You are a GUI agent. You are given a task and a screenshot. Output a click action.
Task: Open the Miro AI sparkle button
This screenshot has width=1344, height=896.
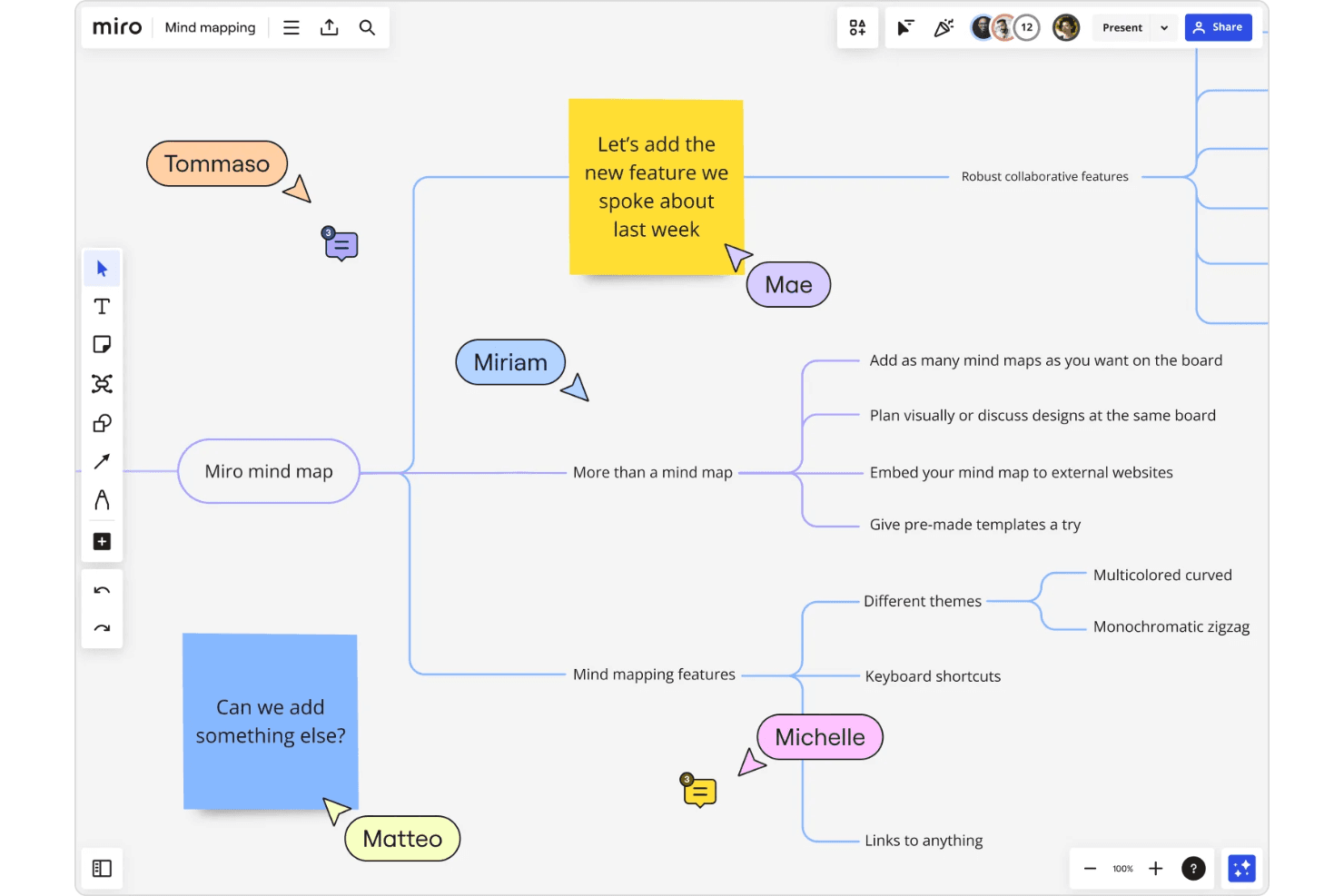click(x=1241, y=869)
